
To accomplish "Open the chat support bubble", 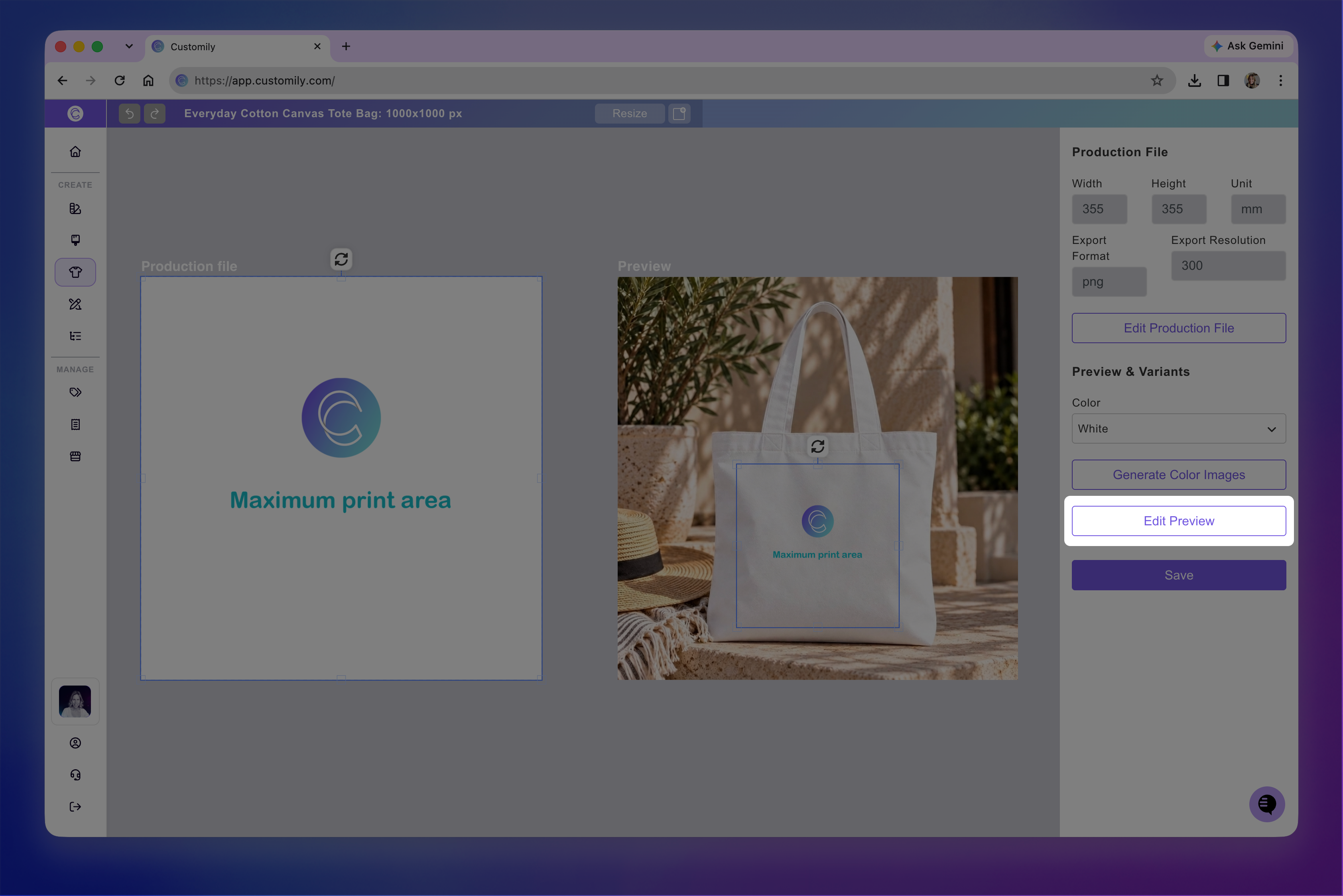I will pyautogui.click(x=1267, y=804).
